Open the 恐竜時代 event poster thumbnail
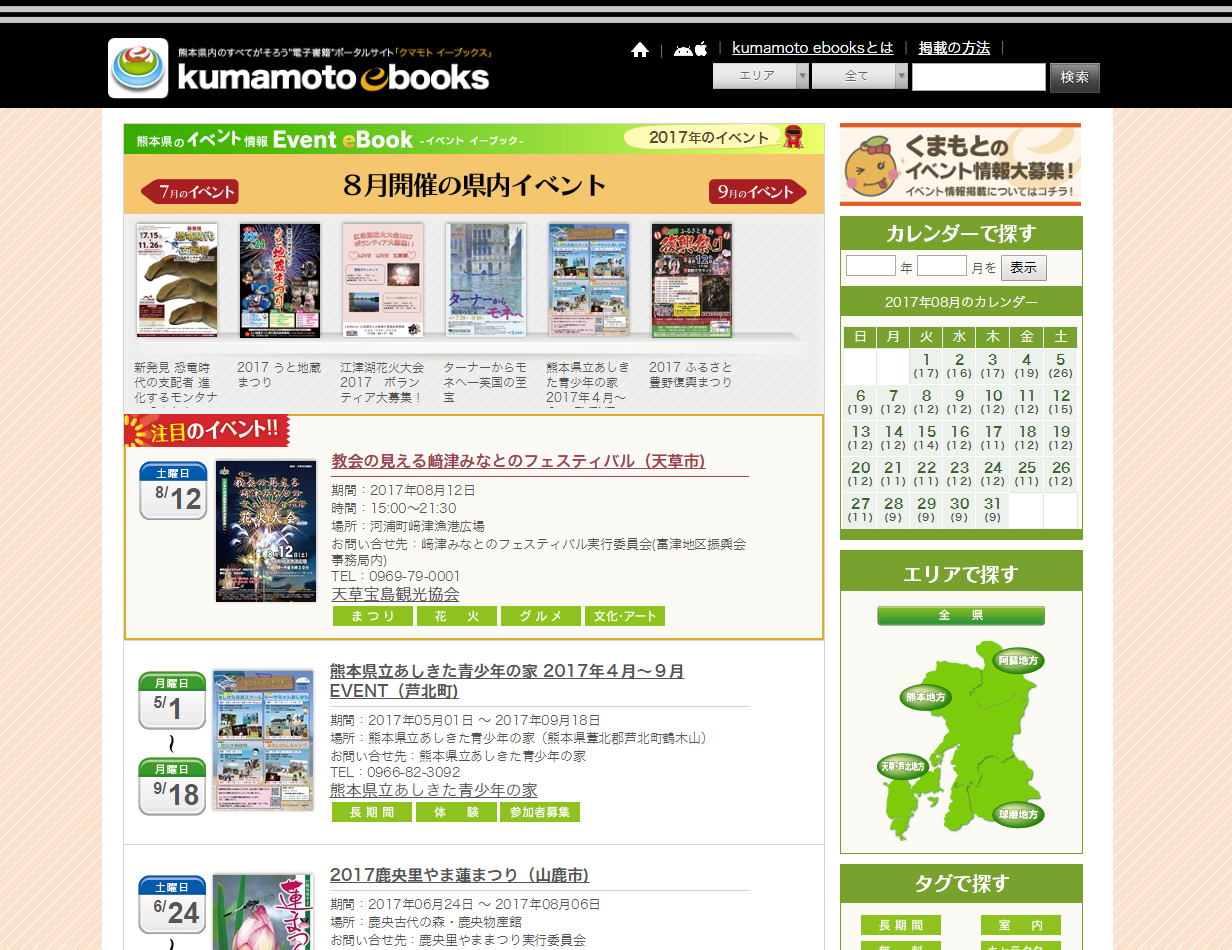The height and width of the screenshot is (950, 1232). coord(177,281)
